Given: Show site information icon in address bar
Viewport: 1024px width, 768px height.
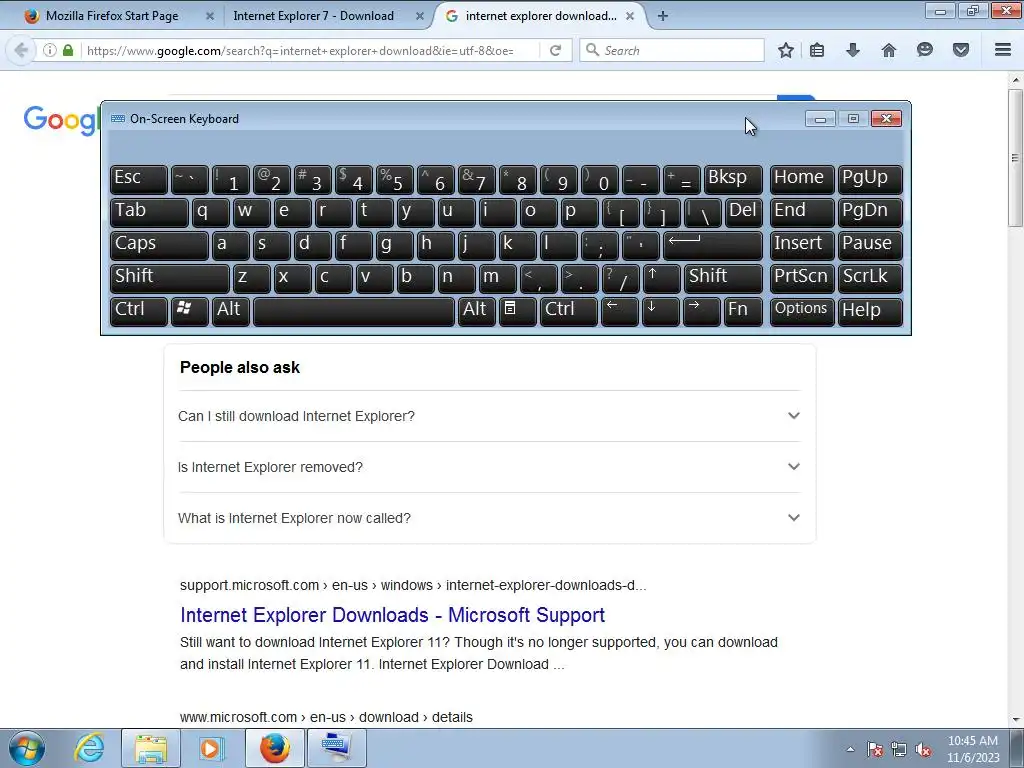Looking at the screenshot, I should (50, 50).
